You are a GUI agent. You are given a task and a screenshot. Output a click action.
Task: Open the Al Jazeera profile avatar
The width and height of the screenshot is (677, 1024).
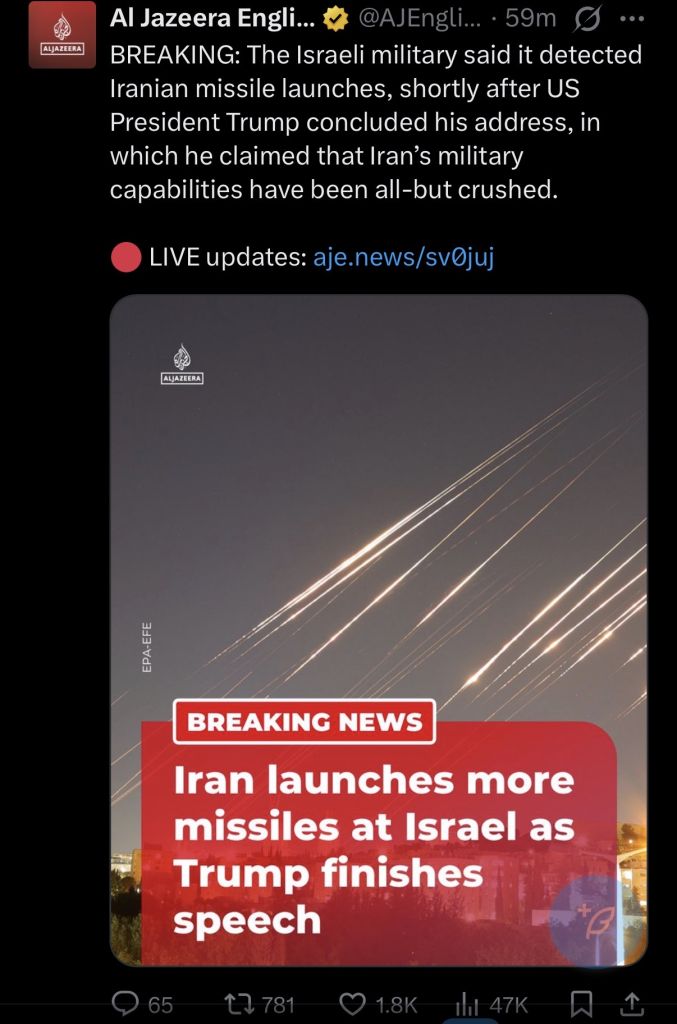coord(62,35)
